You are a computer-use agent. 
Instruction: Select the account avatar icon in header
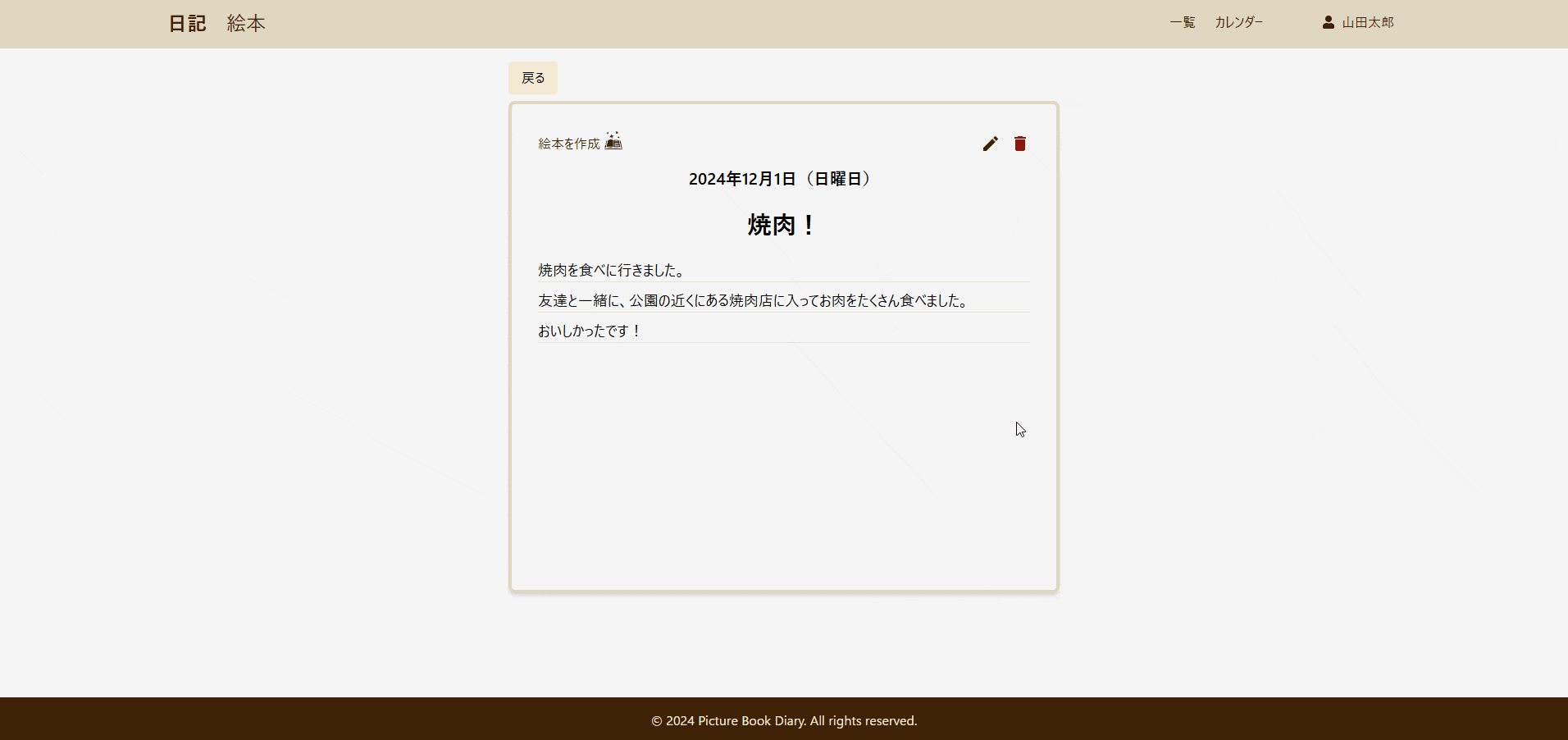coord(1327,22)
